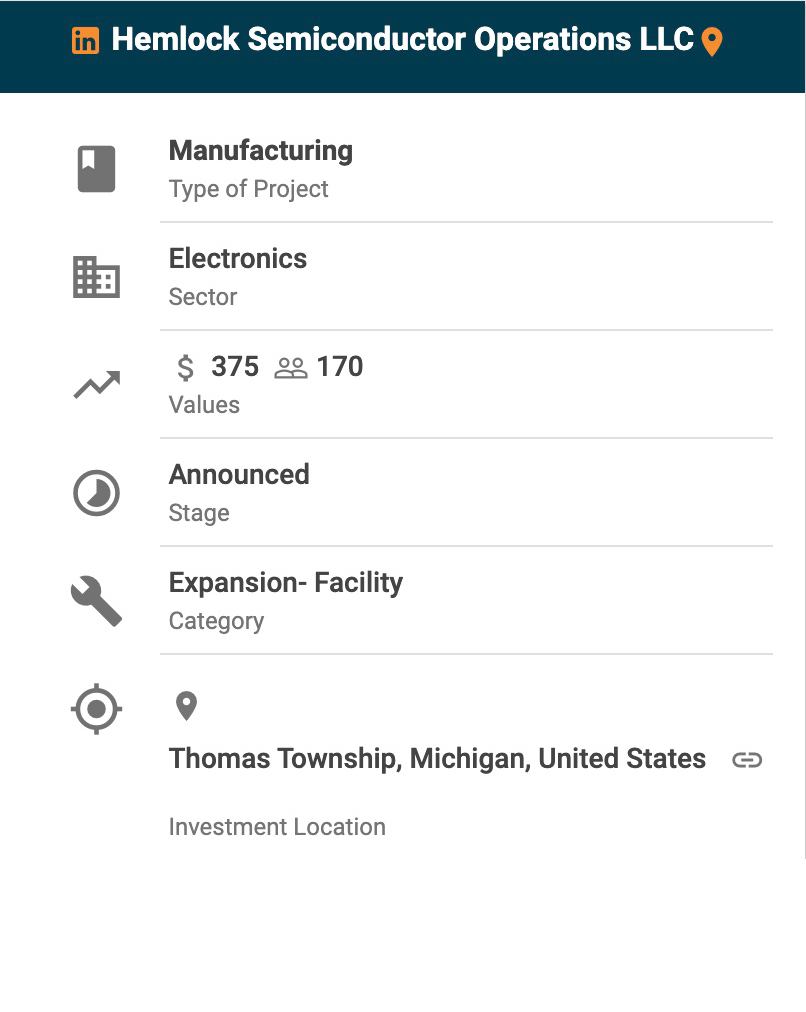
Task: Click the trending-up arrow icon beside Values
Action: click(x=97, y=385)
